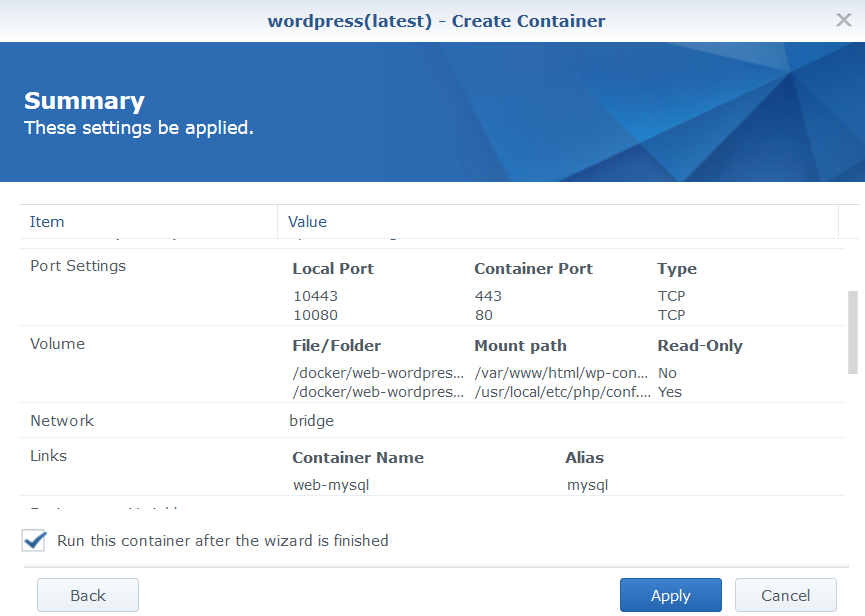Select the Port Settings row label
The width and height of the screenshot is (865, 616).
pyautogui.click(x=78, y=266)
